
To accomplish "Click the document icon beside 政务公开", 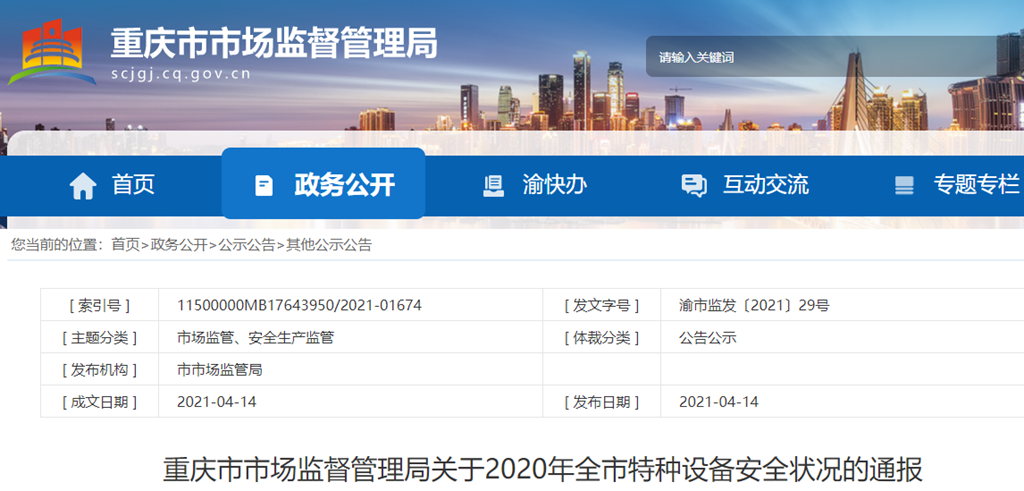I will [x=264, y=186].
